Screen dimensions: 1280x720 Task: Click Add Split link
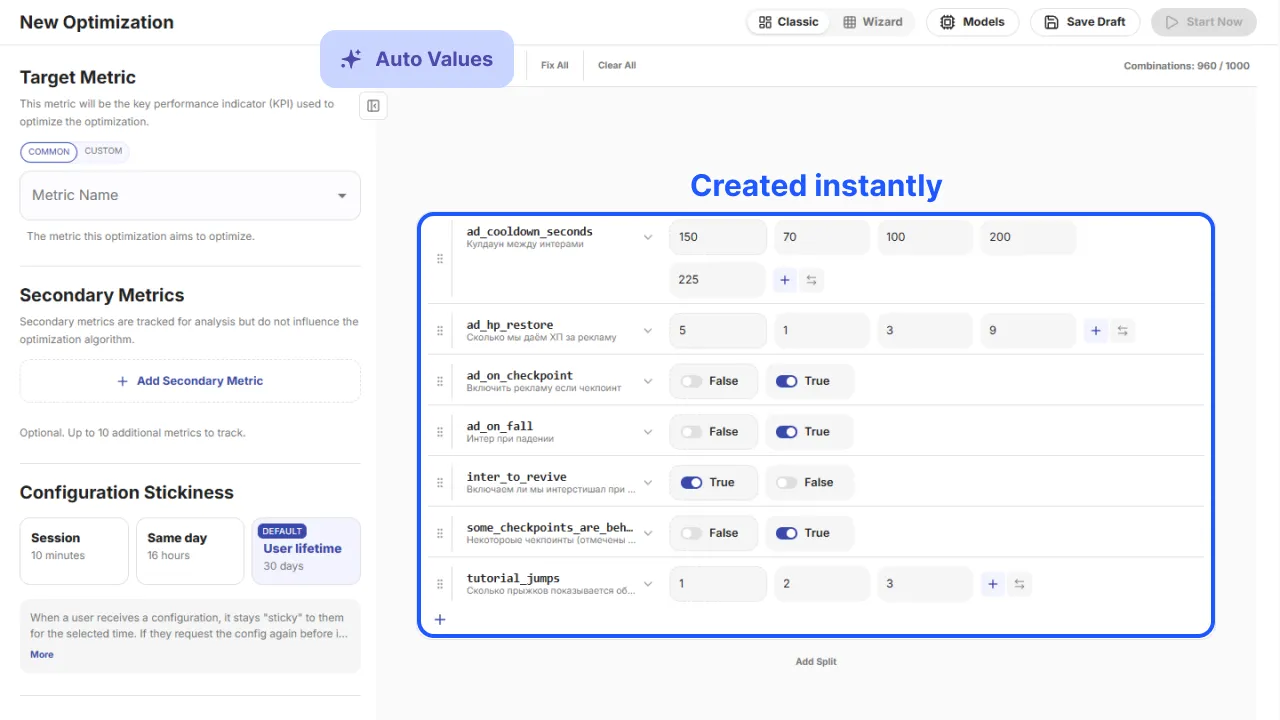816,661
